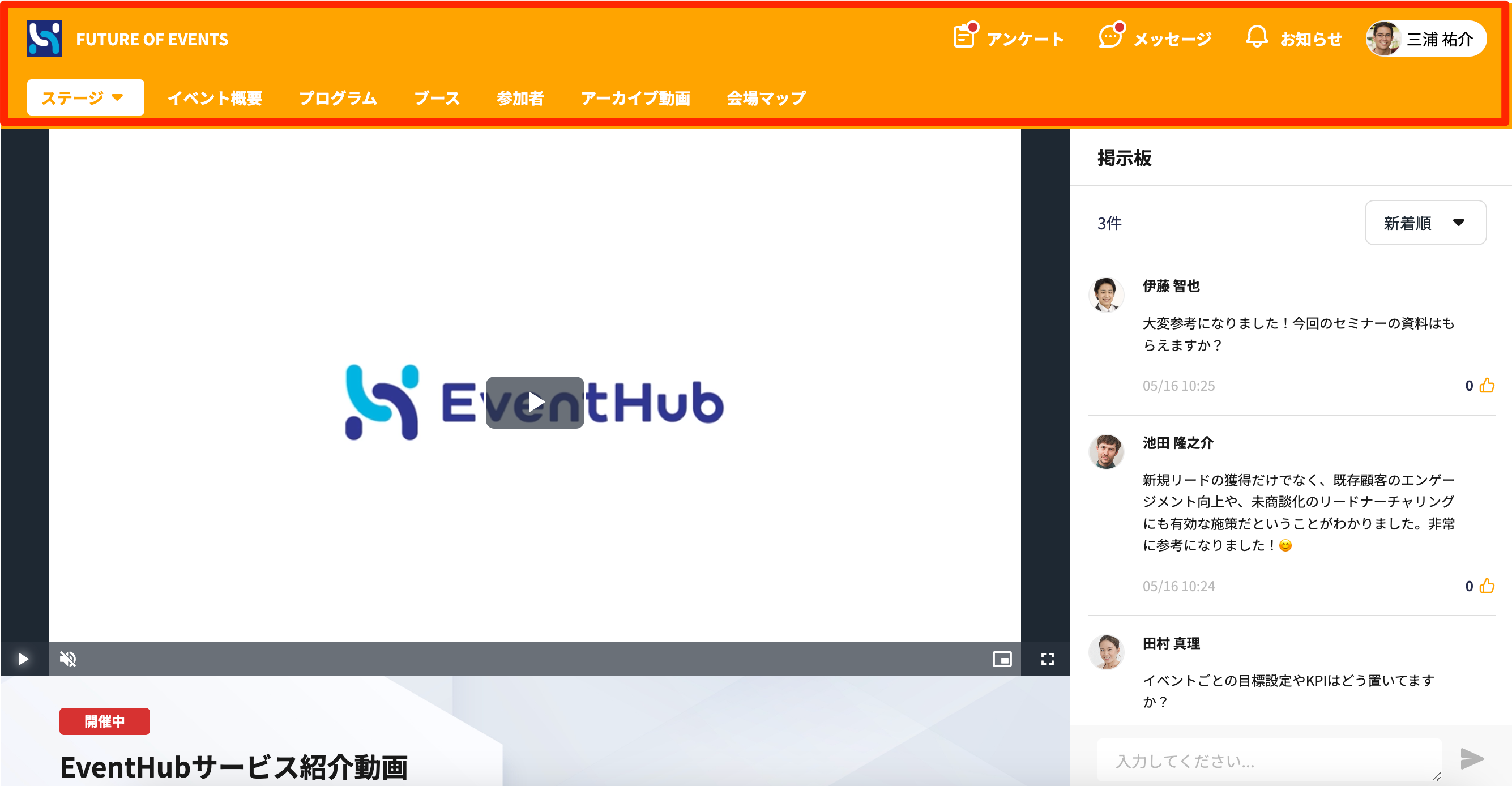Expand the ステージ dropdown tab
The width and height of the screenshot is (1512, 786).
coord(85,97)
